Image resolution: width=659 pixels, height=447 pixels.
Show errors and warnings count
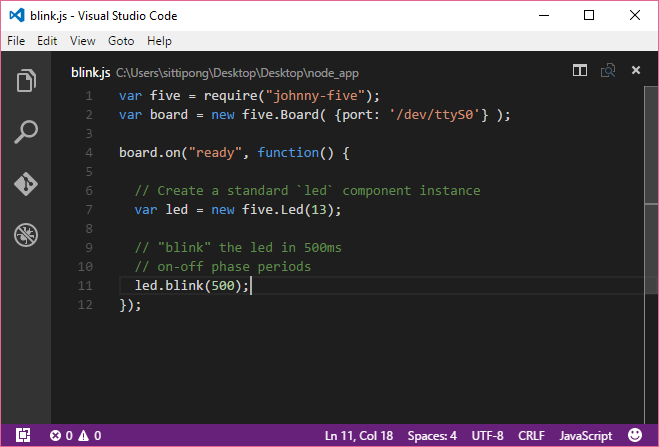75,436
